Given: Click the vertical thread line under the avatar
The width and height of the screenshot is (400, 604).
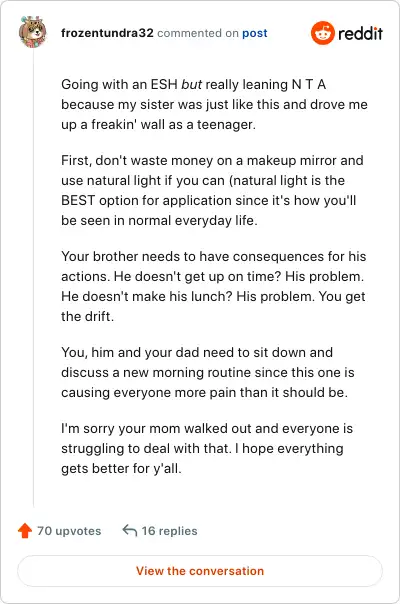Looking at the screenshot, I should pos(34,277).
